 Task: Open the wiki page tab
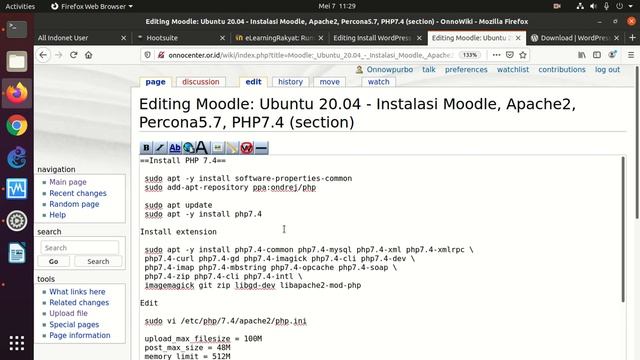[156, 82]
